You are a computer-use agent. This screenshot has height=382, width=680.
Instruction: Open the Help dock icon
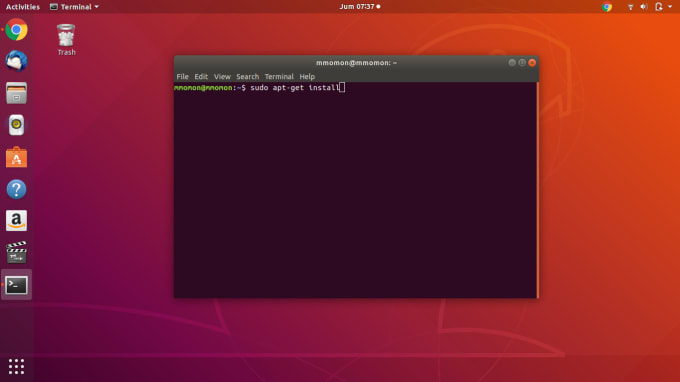[16, 189]
